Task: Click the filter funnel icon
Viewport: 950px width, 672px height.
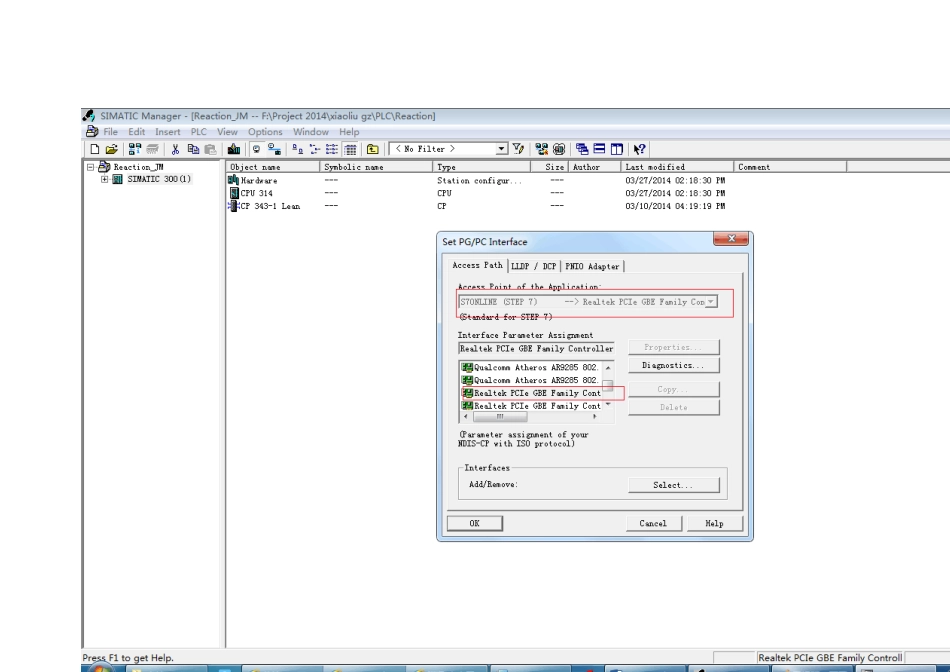Action: (x=519, y=150)
